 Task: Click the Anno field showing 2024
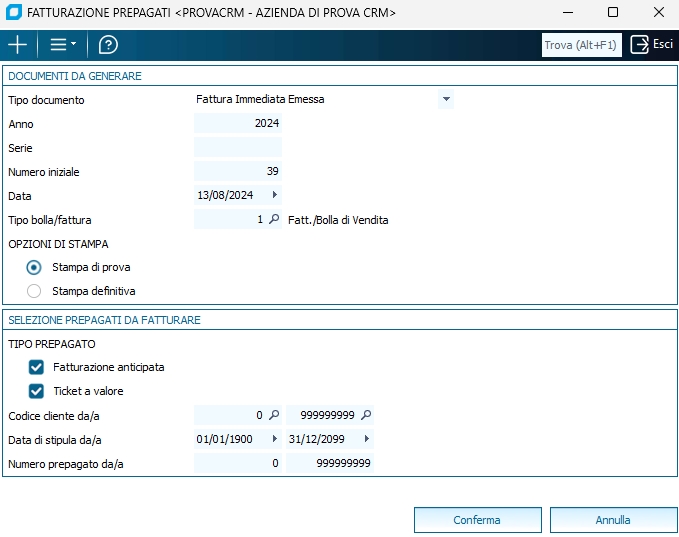238,123
